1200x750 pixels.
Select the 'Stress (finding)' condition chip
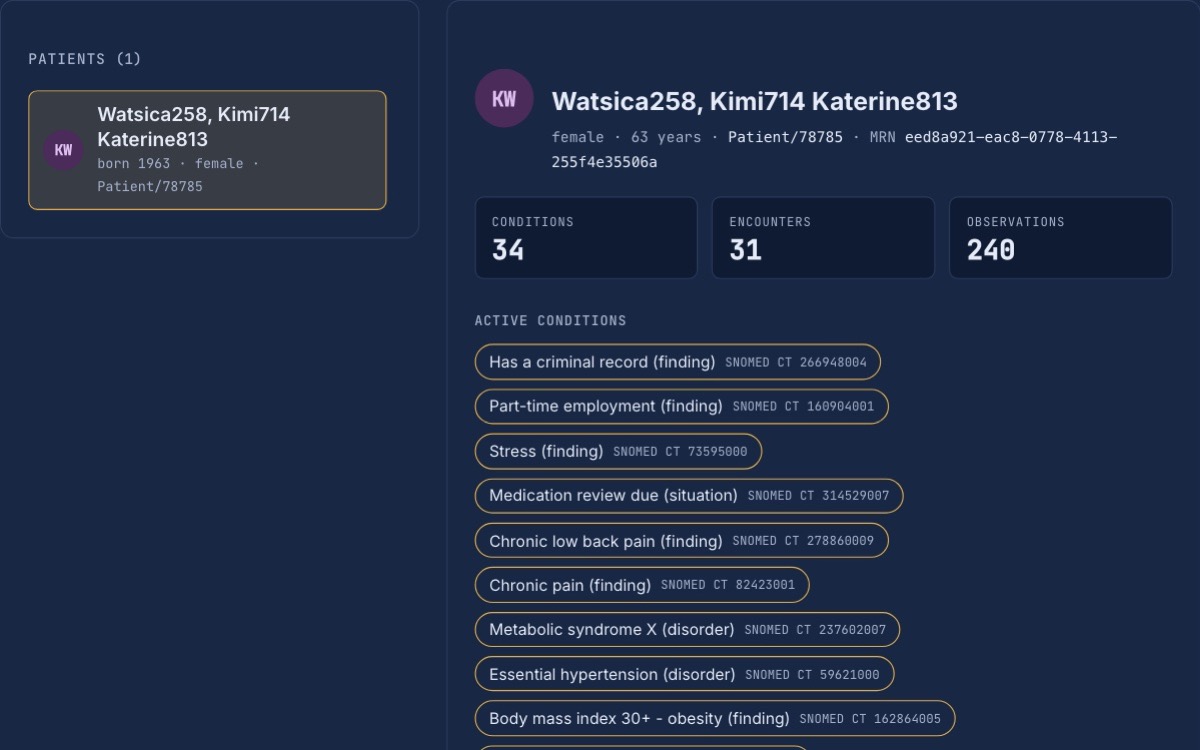click(618, 451)
